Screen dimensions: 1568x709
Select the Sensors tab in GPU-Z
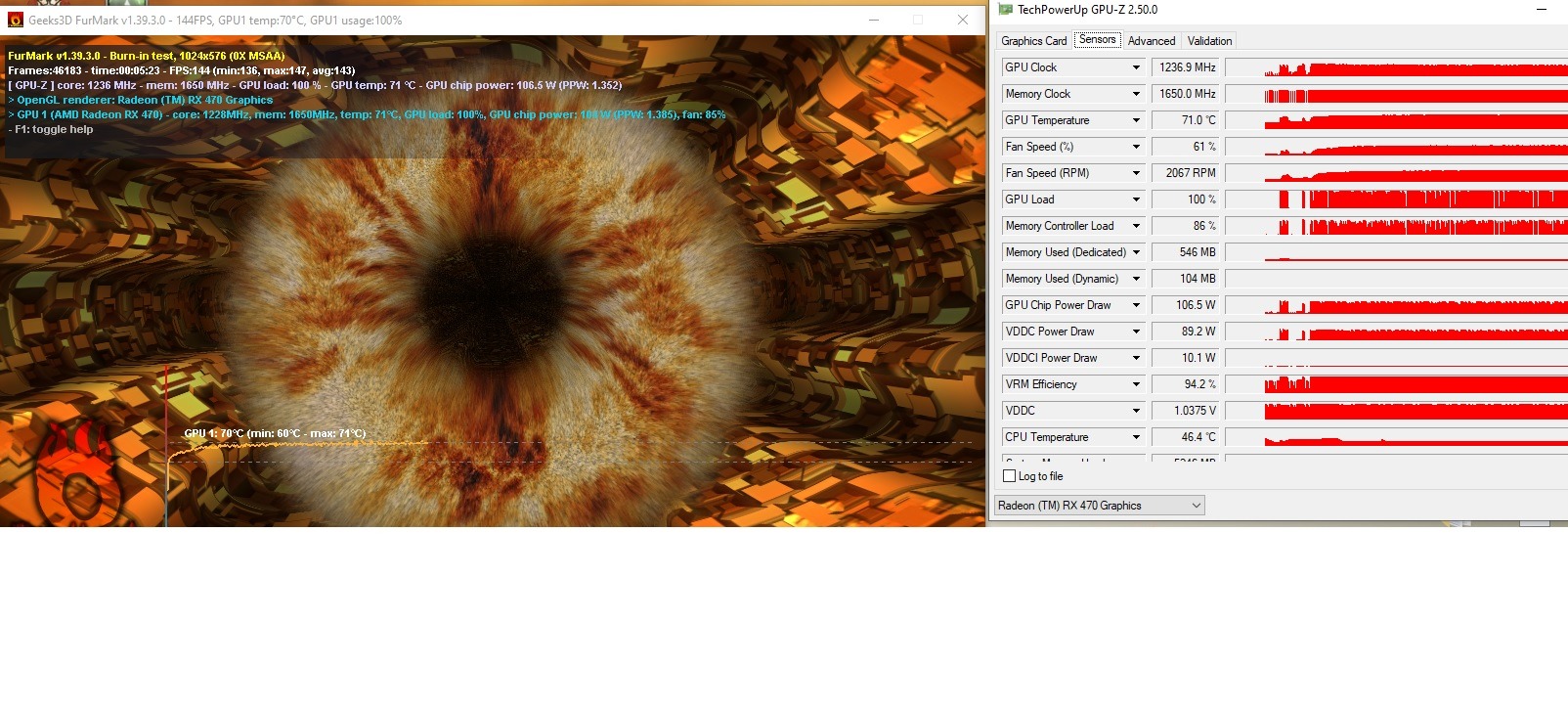1097,40
